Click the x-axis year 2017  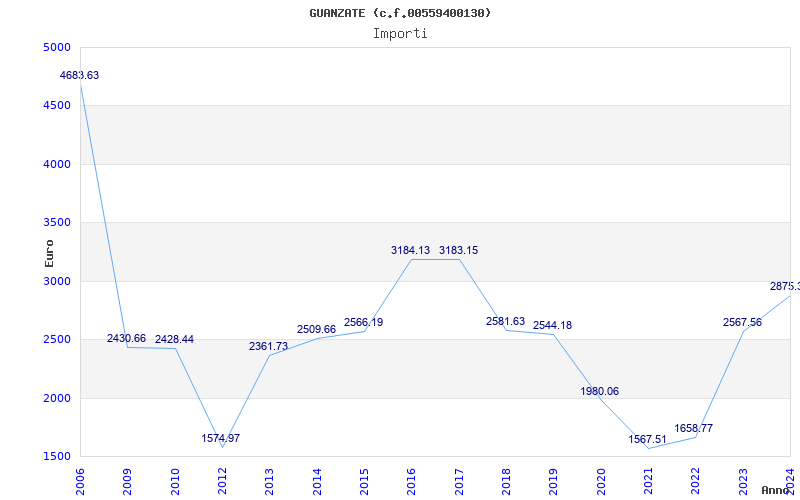point(459,482)
